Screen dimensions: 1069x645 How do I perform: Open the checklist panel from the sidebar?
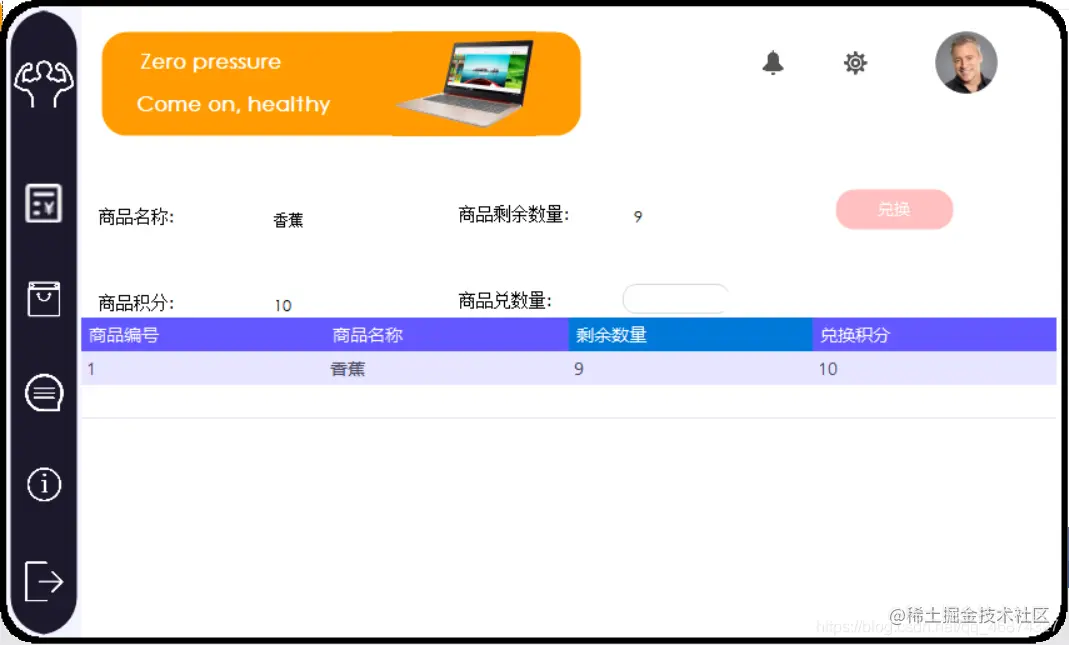(x=43, y=202)
